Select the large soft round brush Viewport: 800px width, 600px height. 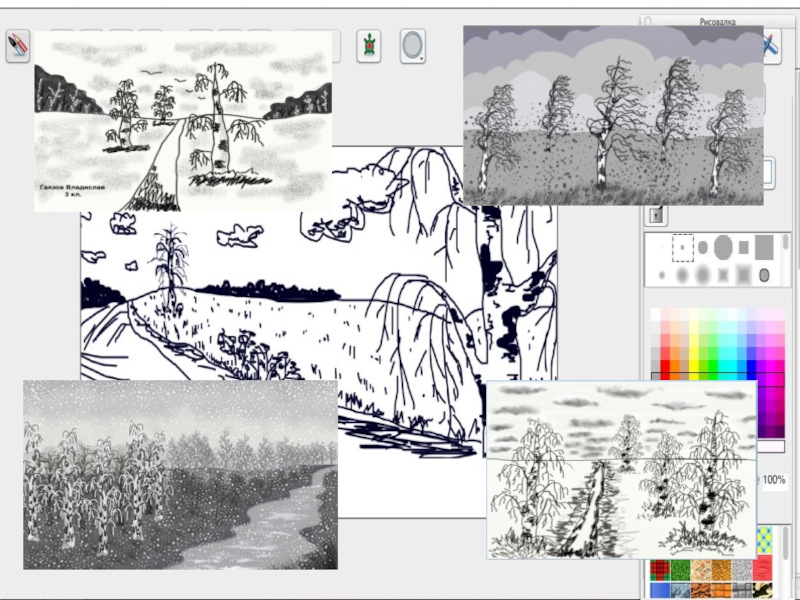(x=703, y=276)
